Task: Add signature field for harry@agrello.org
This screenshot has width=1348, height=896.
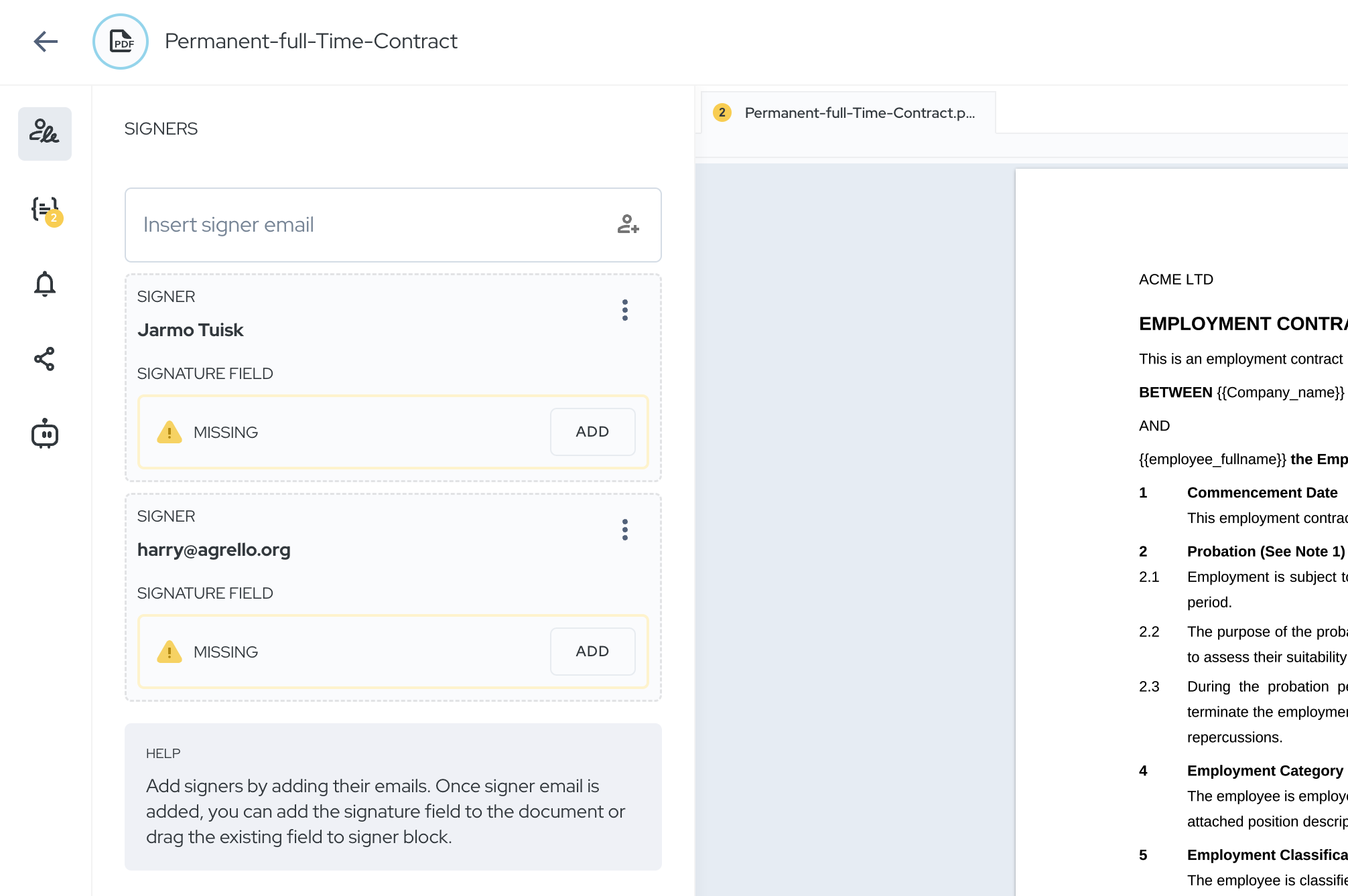Action: (592, 652)
